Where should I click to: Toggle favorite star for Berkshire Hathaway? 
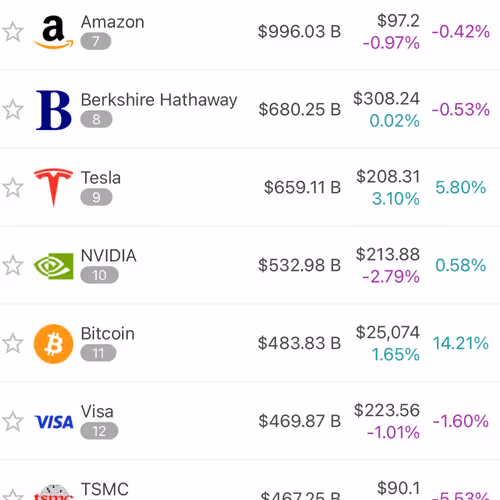pyautogui.click(x=13, y=110)
